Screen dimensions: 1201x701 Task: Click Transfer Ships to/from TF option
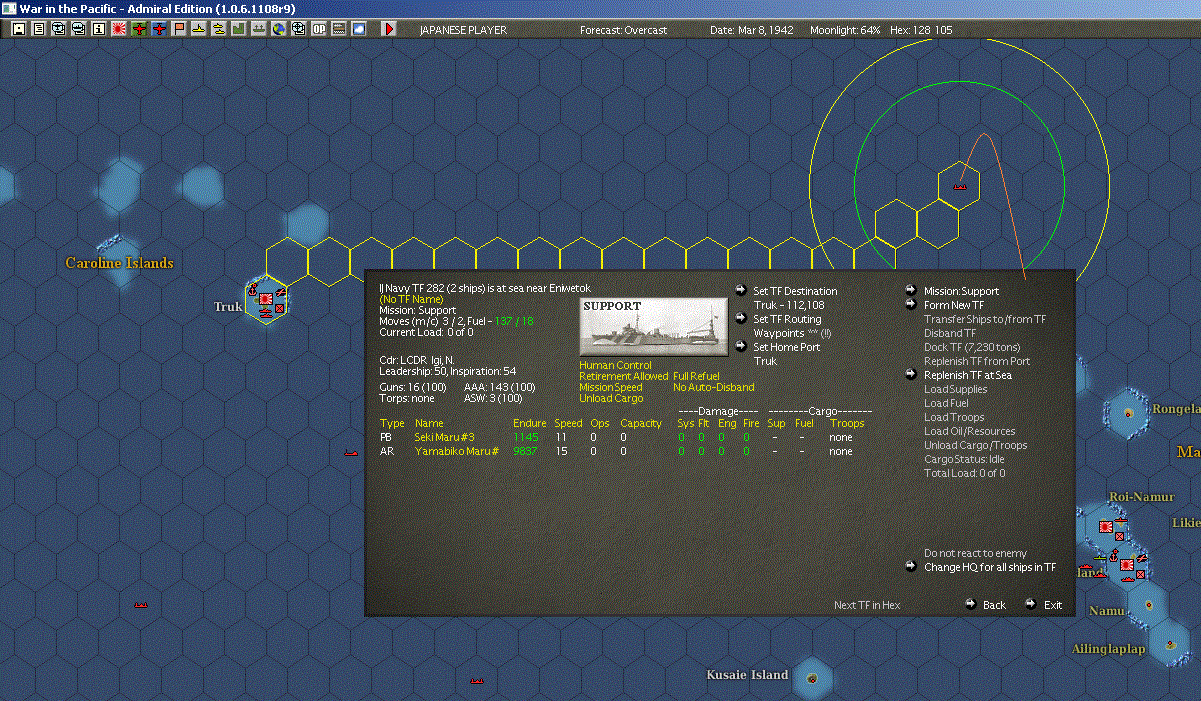pos(985,319)
